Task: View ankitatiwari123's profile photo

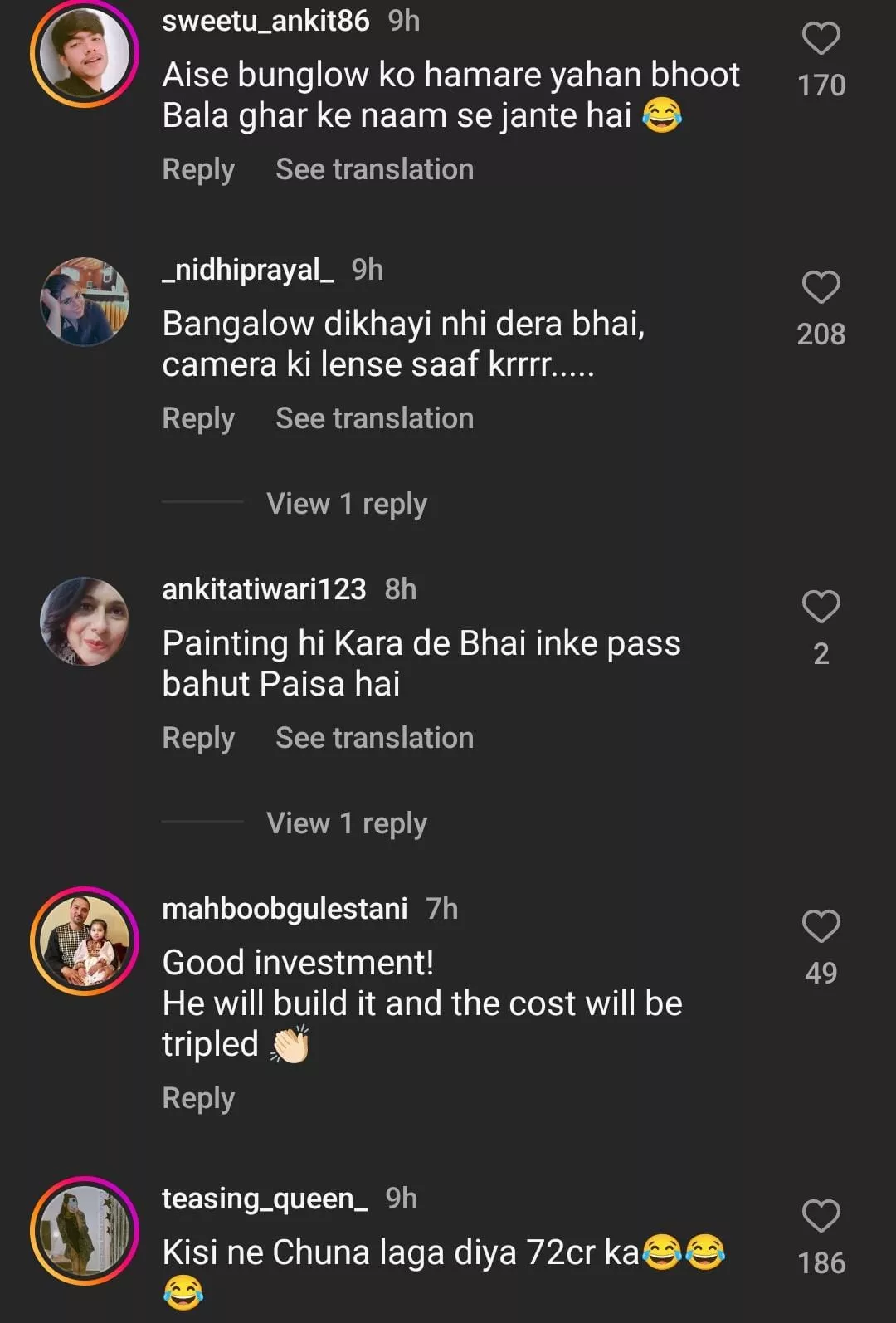Action: [x=85, y=621]
